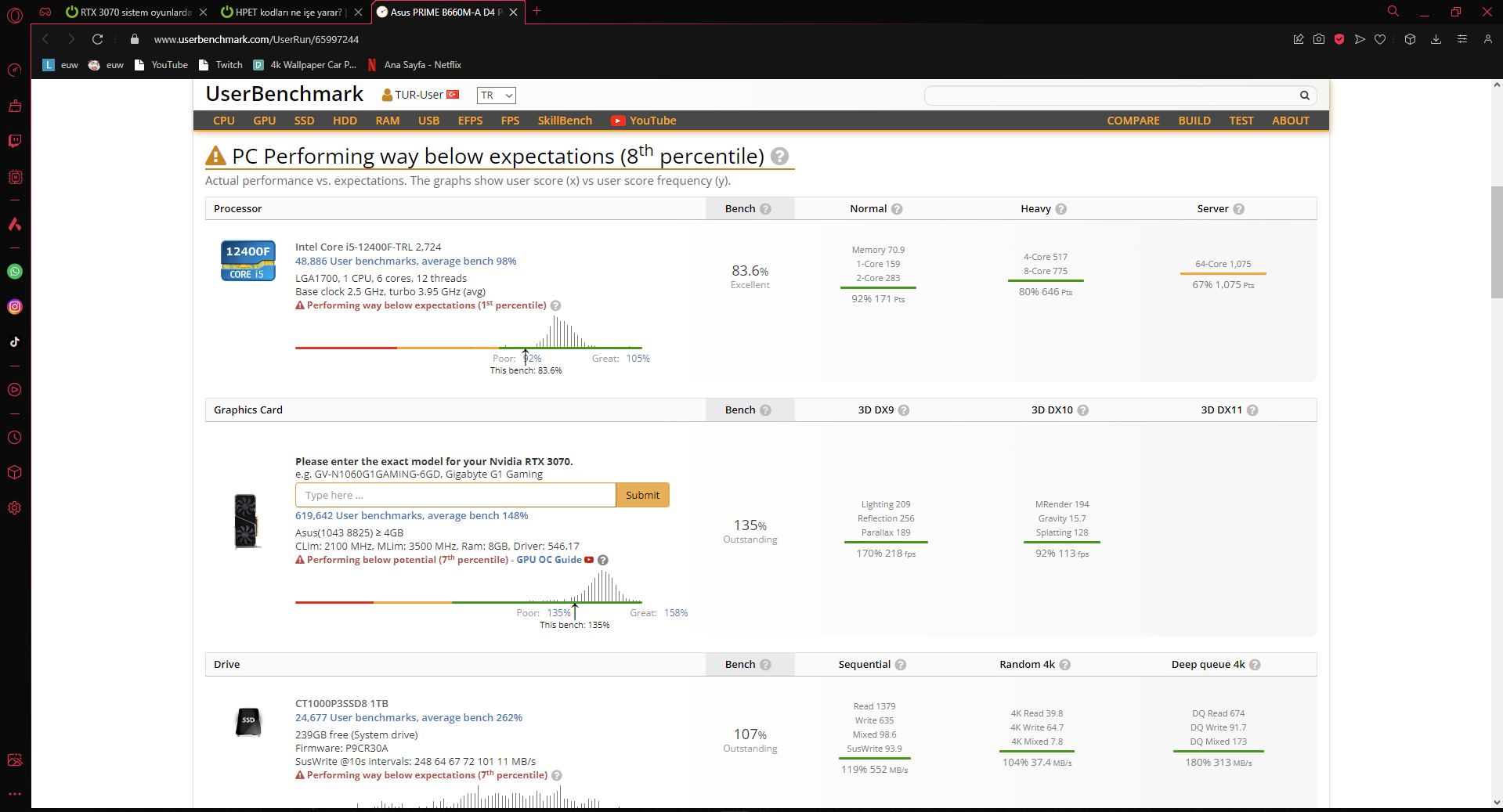Open help icon beside GPU OC Guide
Viewport: 1503px width, 812px height.
pyautogui.click(x=603, y=560)
